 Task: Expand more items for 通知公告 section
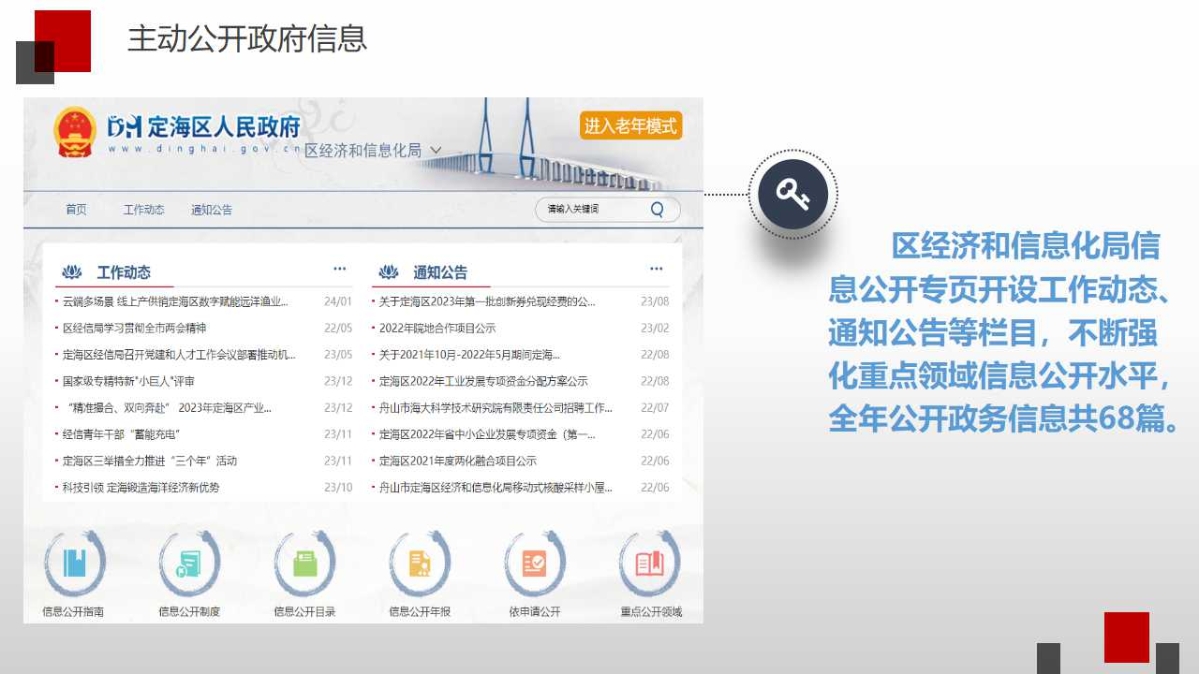[x=656, y=269]
